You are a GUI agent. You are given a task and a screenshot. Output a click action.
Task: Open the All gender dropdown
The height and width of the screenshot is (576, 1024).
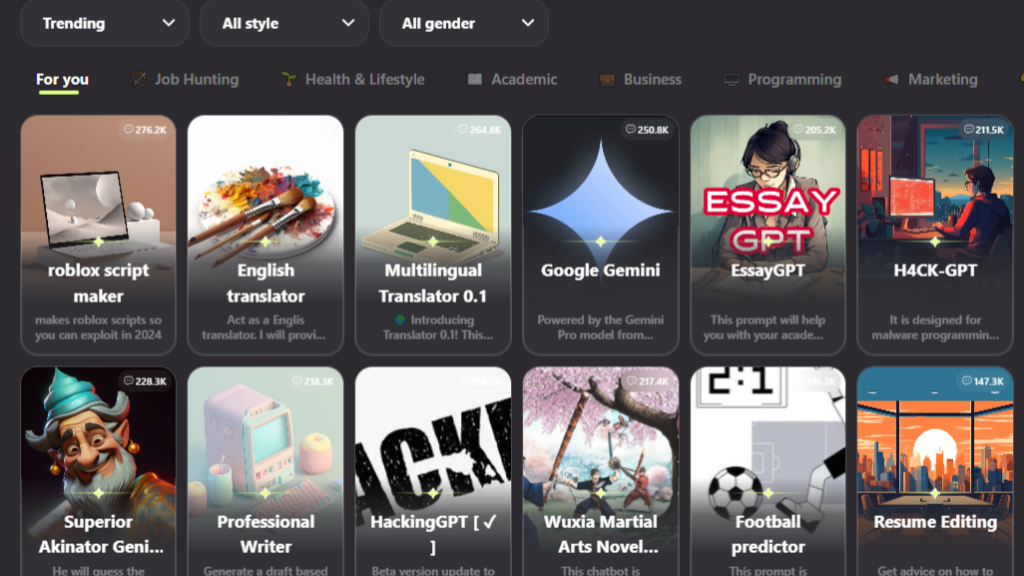tap(464, 23)
